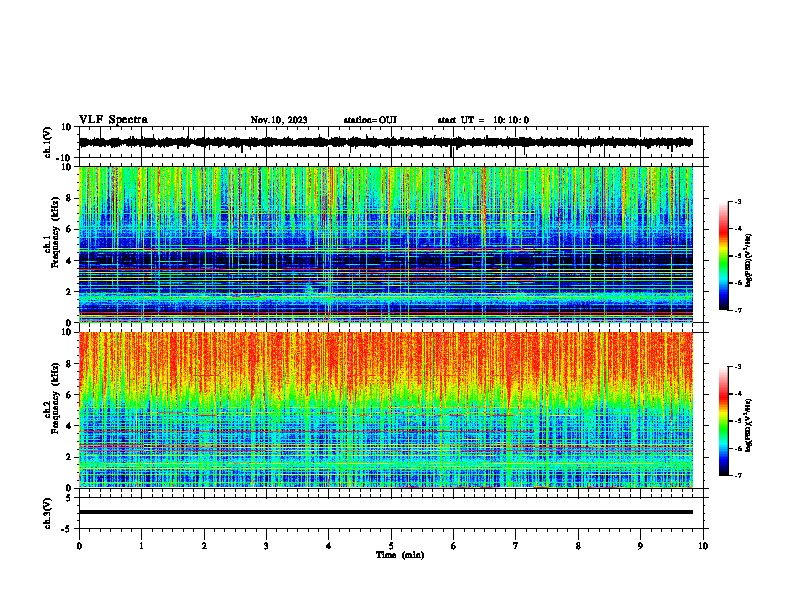This screenshot has height=612, width=792.
Task: Click the ch.1 color bar log(PSD) label
Action: tap(749, 260)
